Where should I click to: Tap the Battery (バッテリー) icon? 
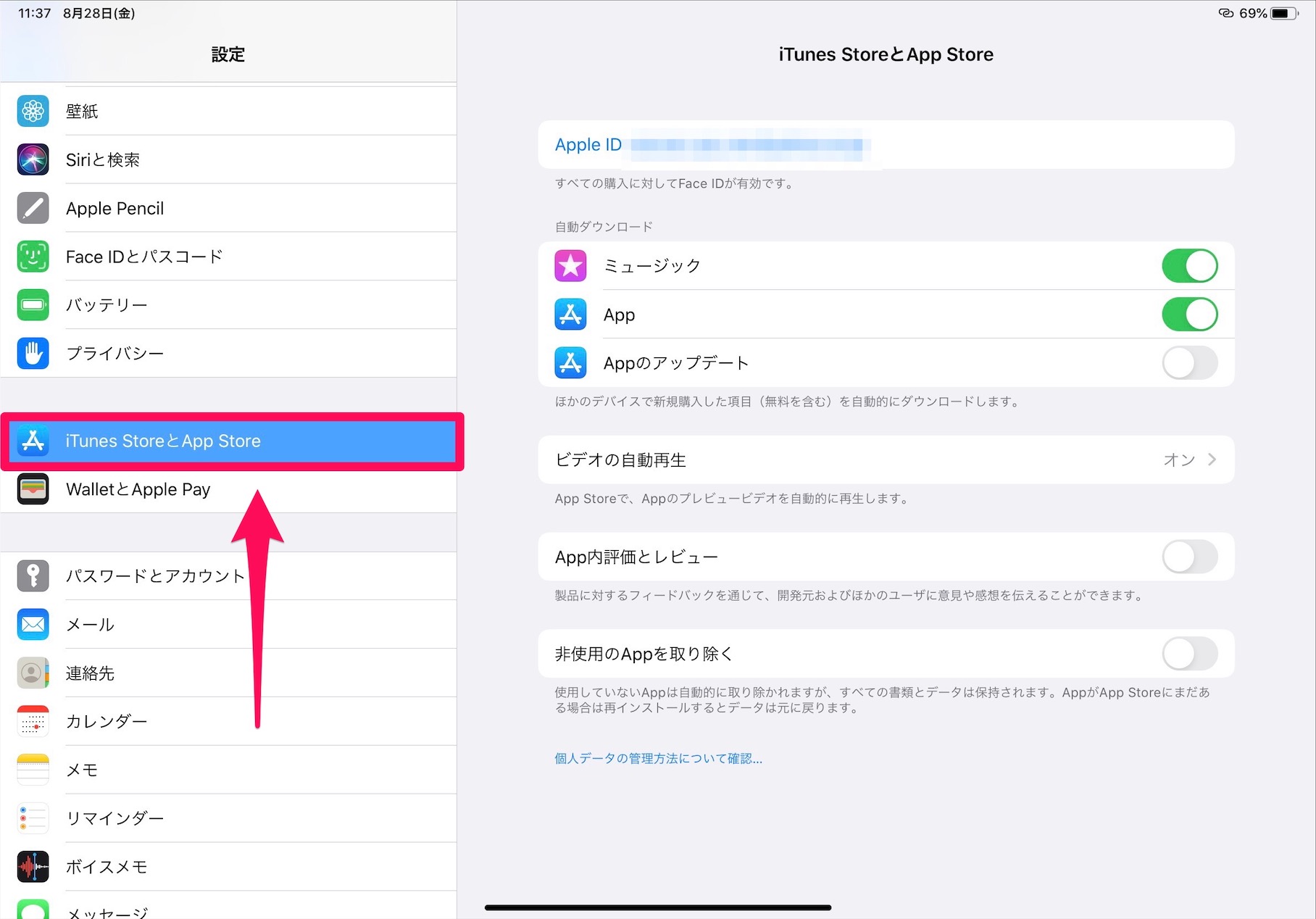[33, 305]
